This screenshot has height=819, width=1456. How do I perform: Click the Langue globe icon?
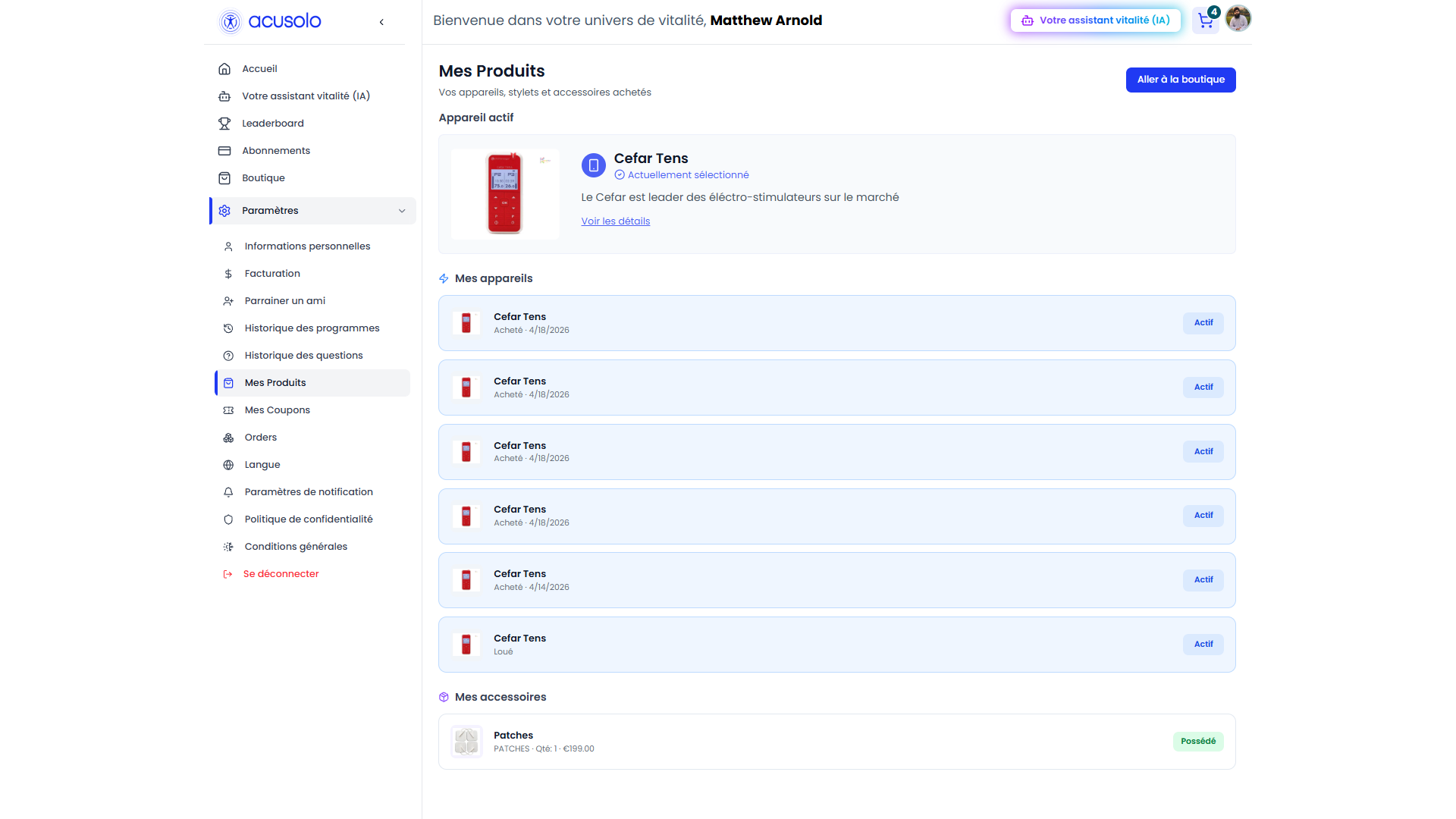click(228, 465)
